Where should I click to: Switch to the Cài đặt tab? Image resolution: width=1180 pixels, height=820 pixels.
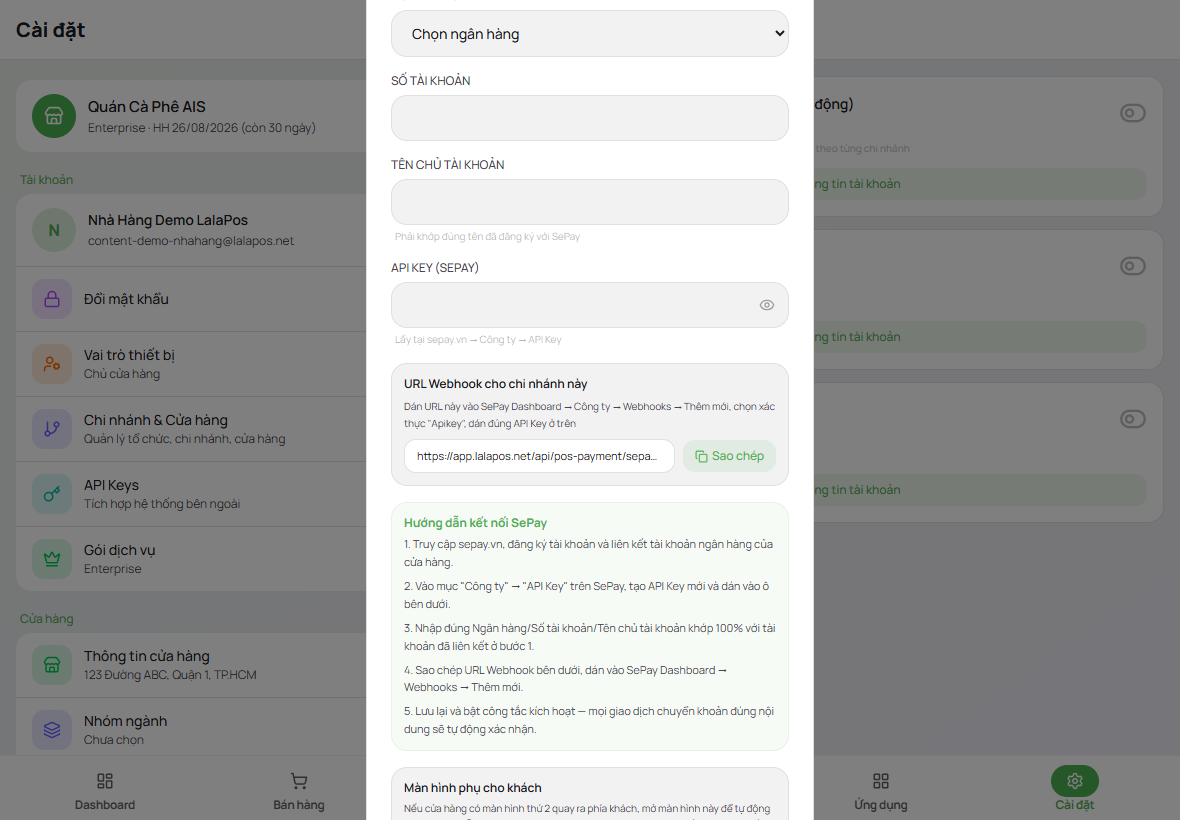click(x=1075, y=789)
